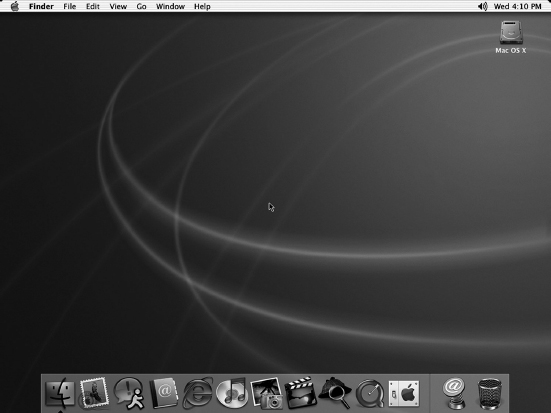Click the Mac.com spring icon
Viewport: 551px width, 413px height.
click(x=454, y=393)
